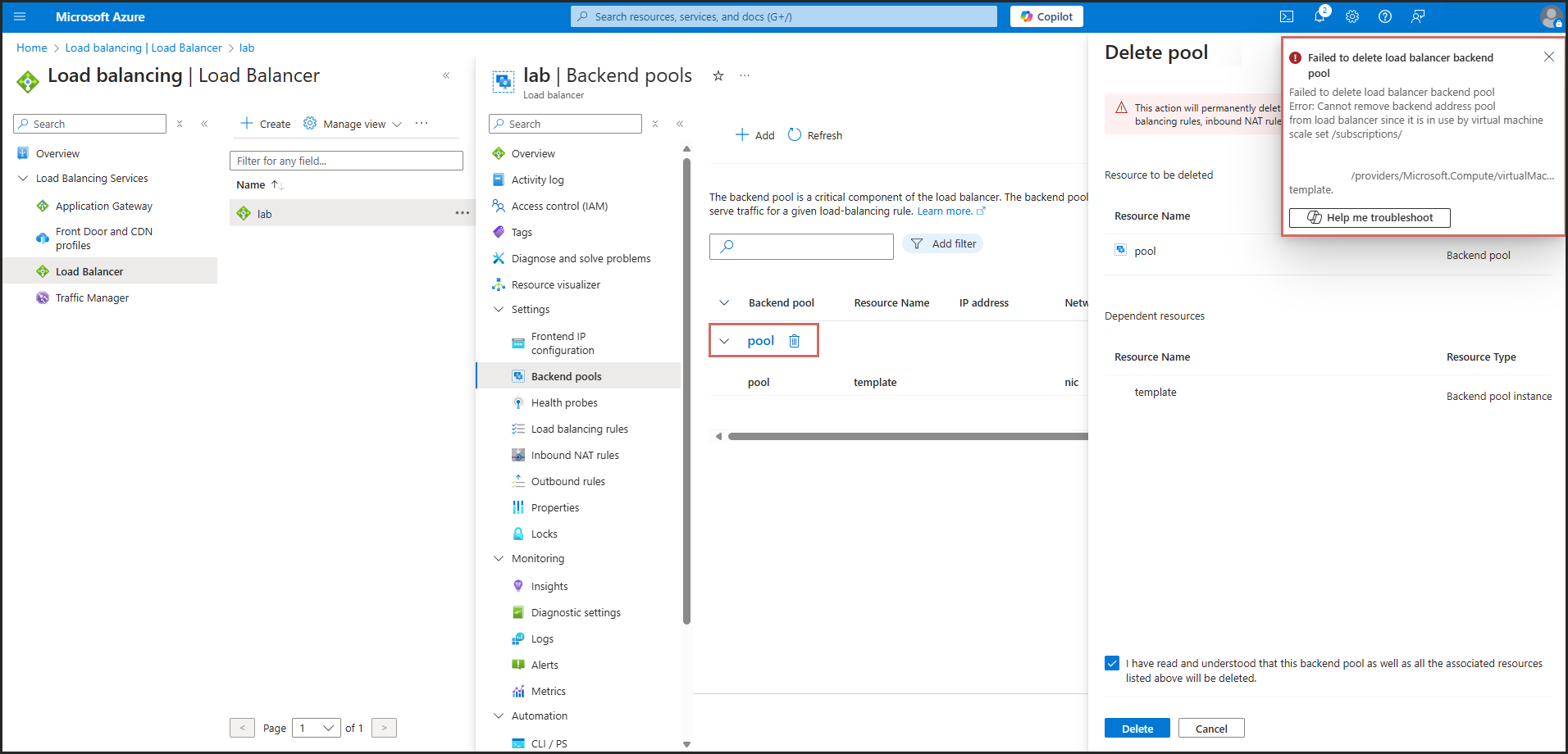Add filter to backend pools

[943, 243]
